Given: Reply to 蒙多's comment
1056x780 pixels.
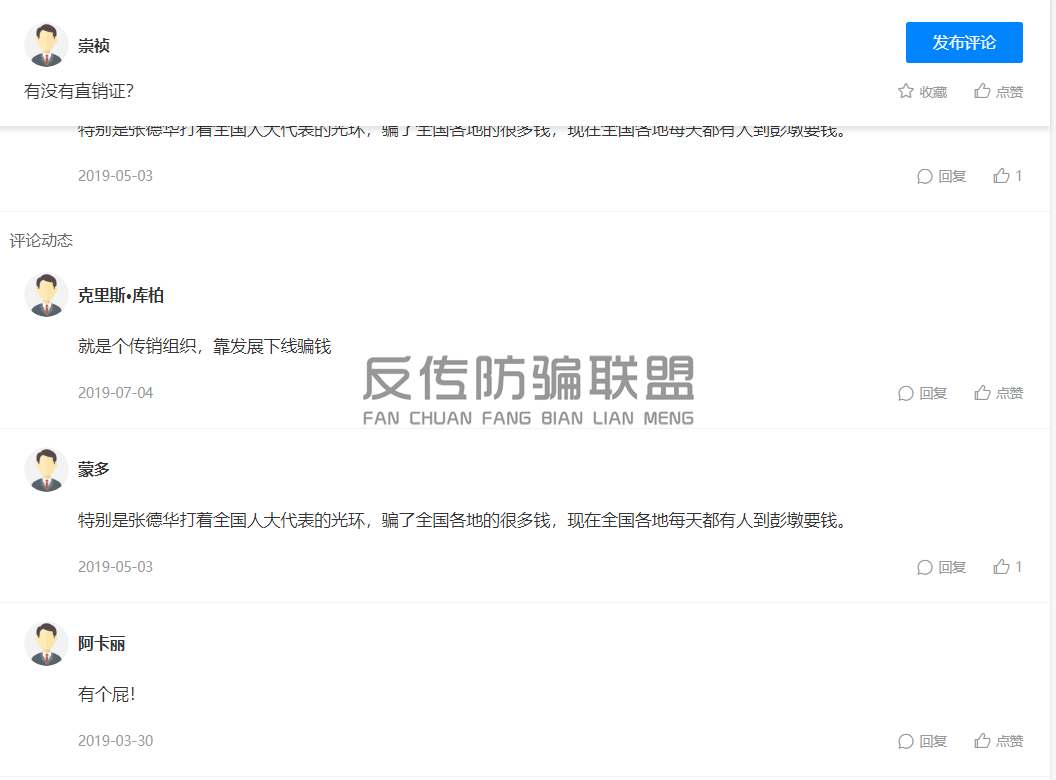Looking at the screenshot, I should pos(941,567).
